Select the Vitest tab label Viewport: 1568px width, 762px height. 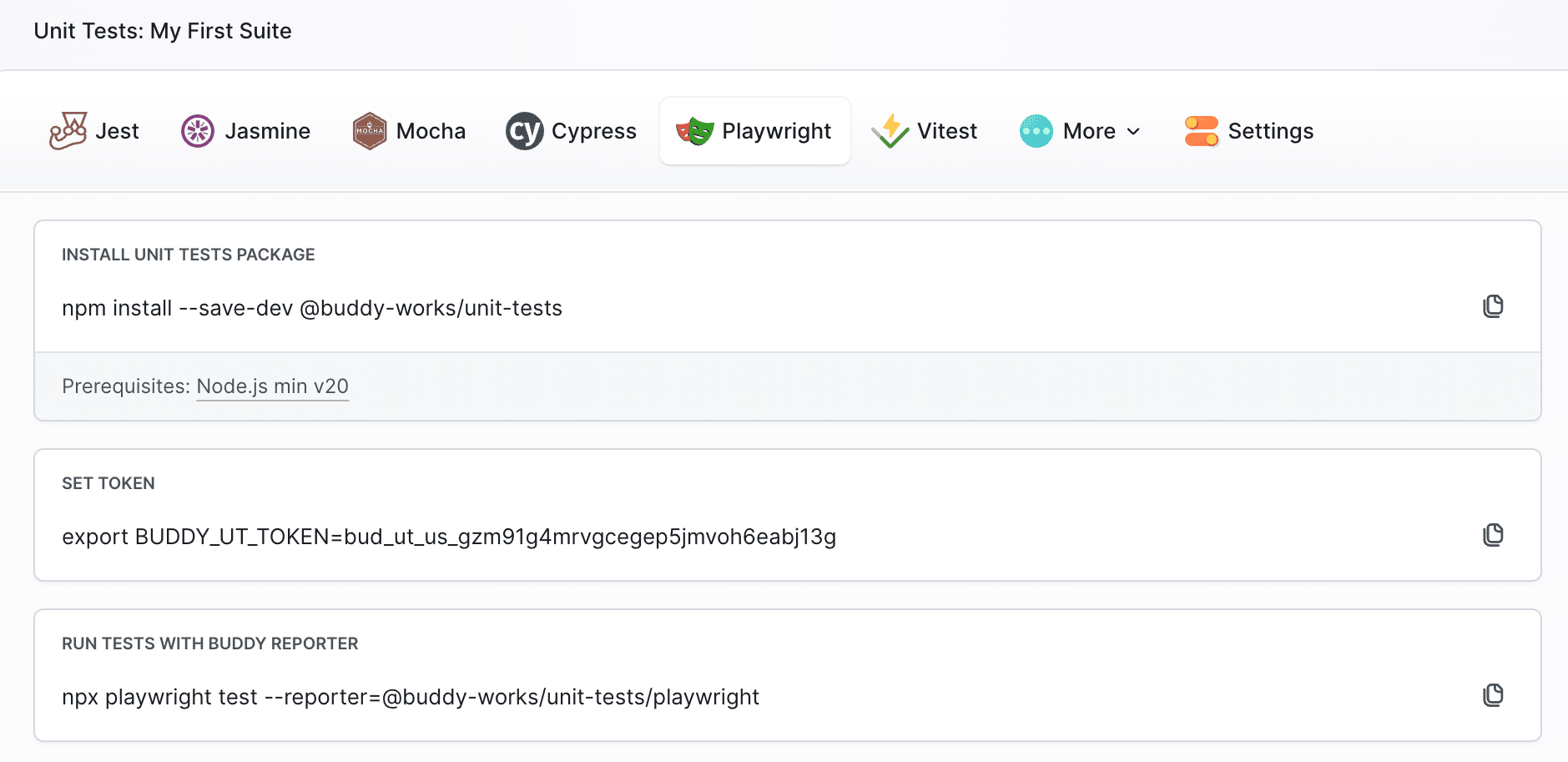(946, 131)
